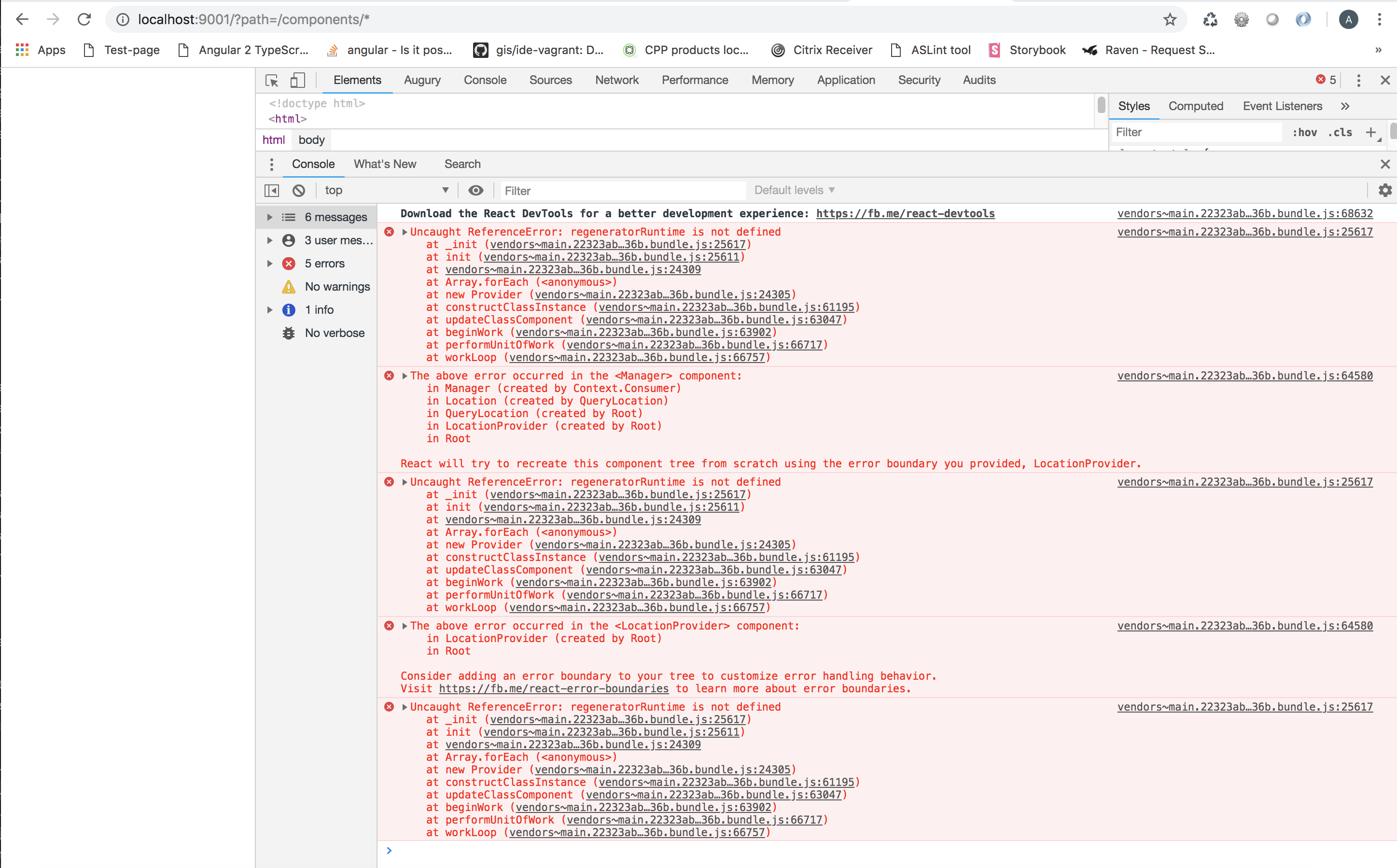Click the console Filter input field
The image size is (1397, 868).
tap(623, 190)
